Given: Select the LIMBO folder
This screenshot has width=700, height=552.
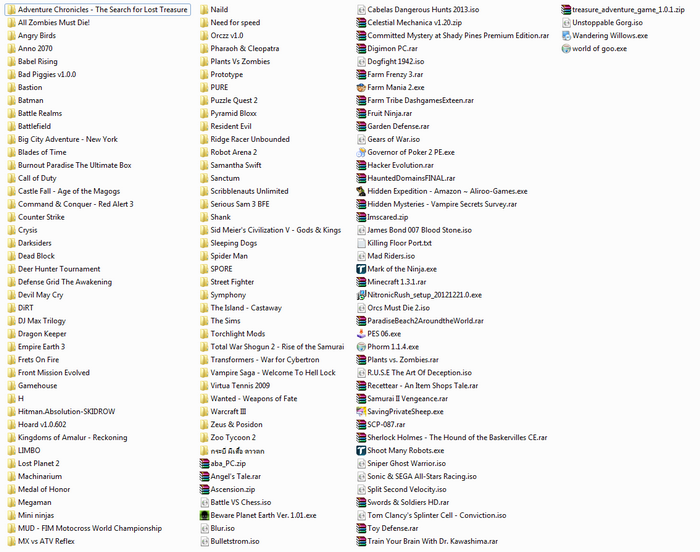Looking at the screenshot, I should [29, 450].
